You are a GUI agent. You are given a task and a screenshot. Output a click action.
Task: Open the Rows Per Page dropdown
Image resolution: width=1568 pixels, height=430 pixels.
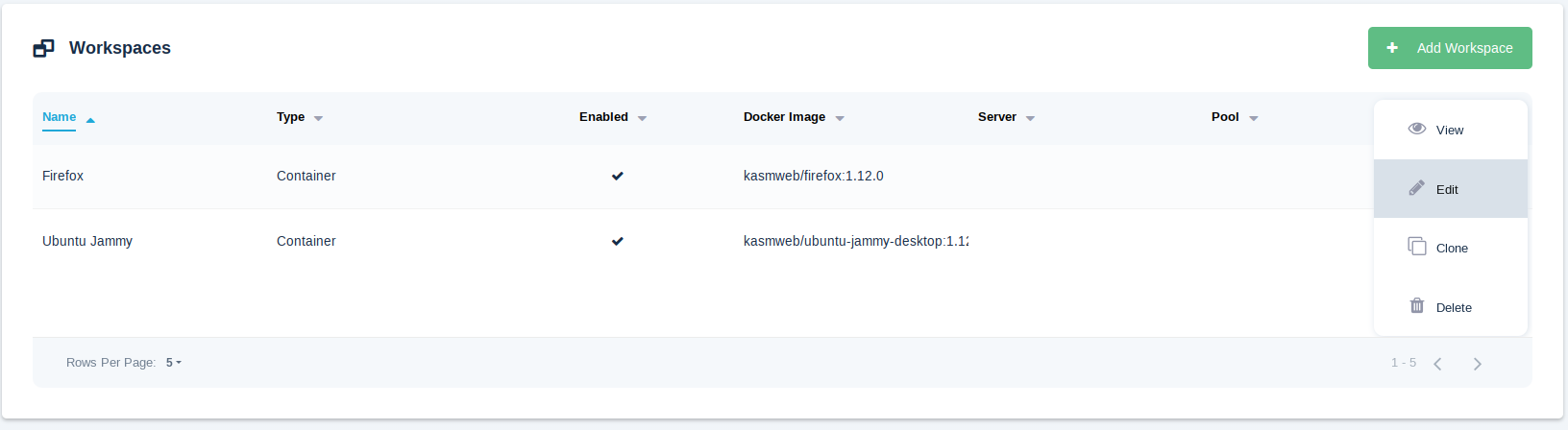point(174,363)
